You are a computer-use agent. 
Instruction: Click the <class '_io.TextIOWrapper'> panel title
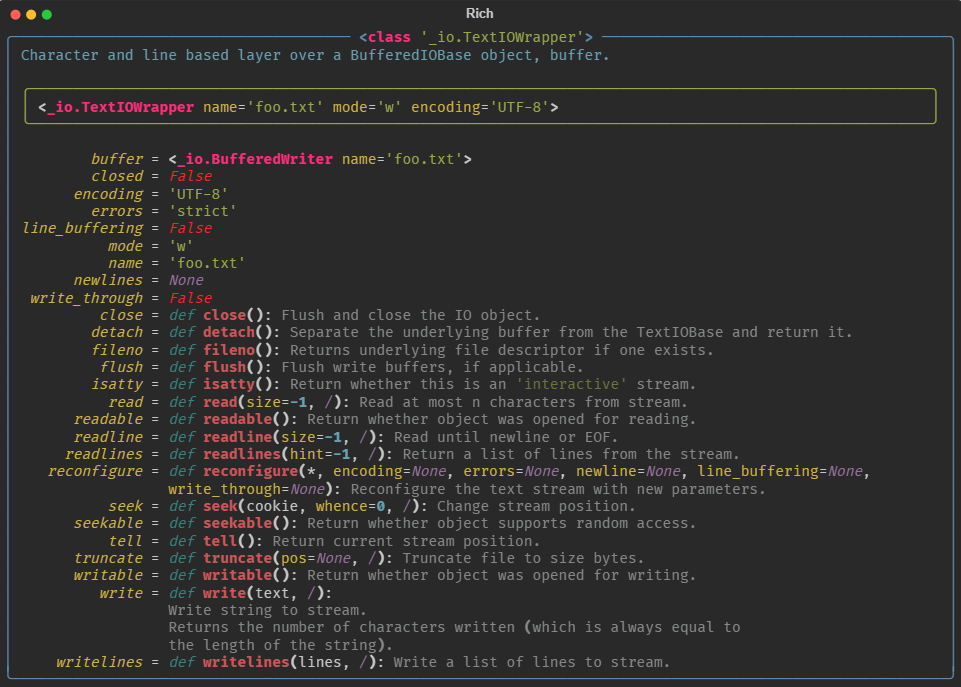coord(476,37)
